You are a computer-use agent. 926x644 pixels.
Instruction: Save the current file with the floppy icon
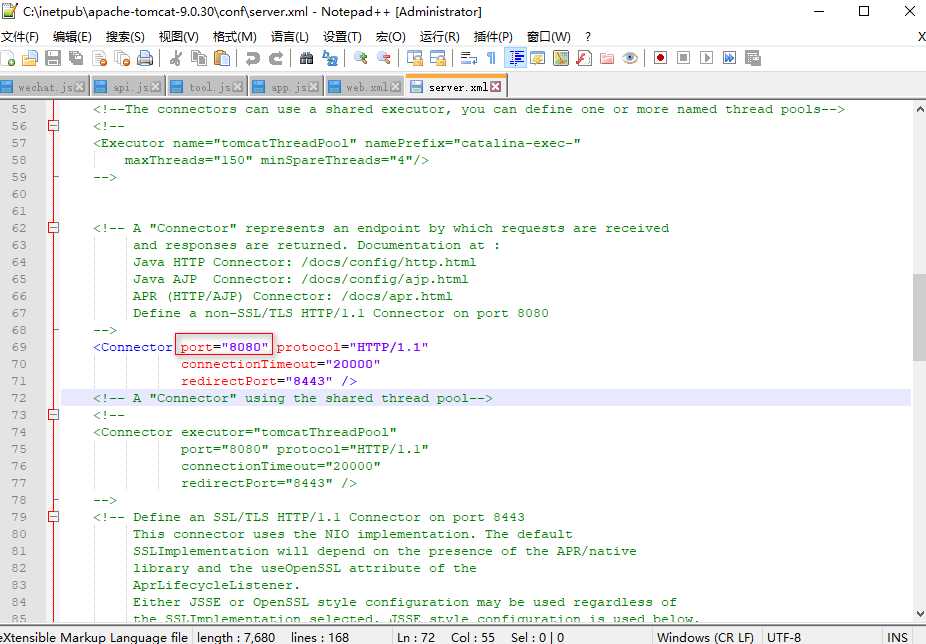(53, 58)
